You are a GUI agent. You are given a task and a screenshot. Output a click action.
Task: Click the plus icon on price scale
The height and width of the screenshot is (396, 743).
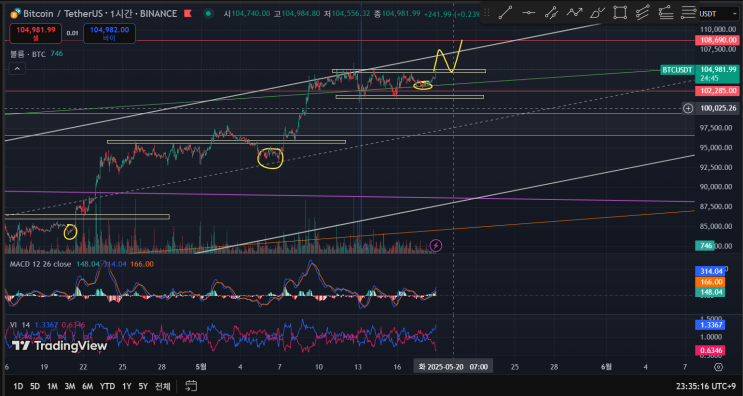coord(688,108)
